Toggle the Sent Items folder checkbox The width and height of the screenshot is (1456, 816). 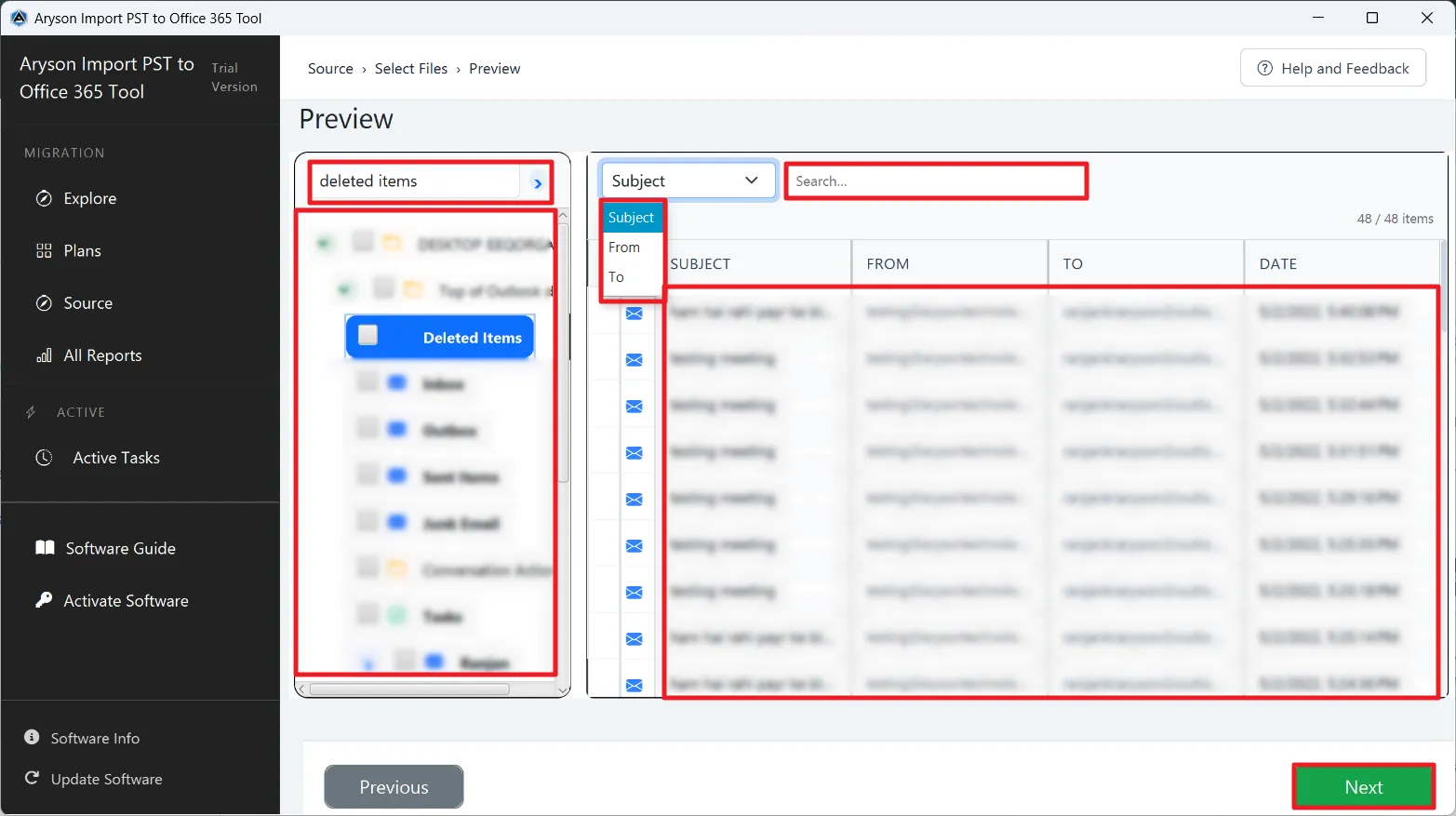(x=368, y=475)
